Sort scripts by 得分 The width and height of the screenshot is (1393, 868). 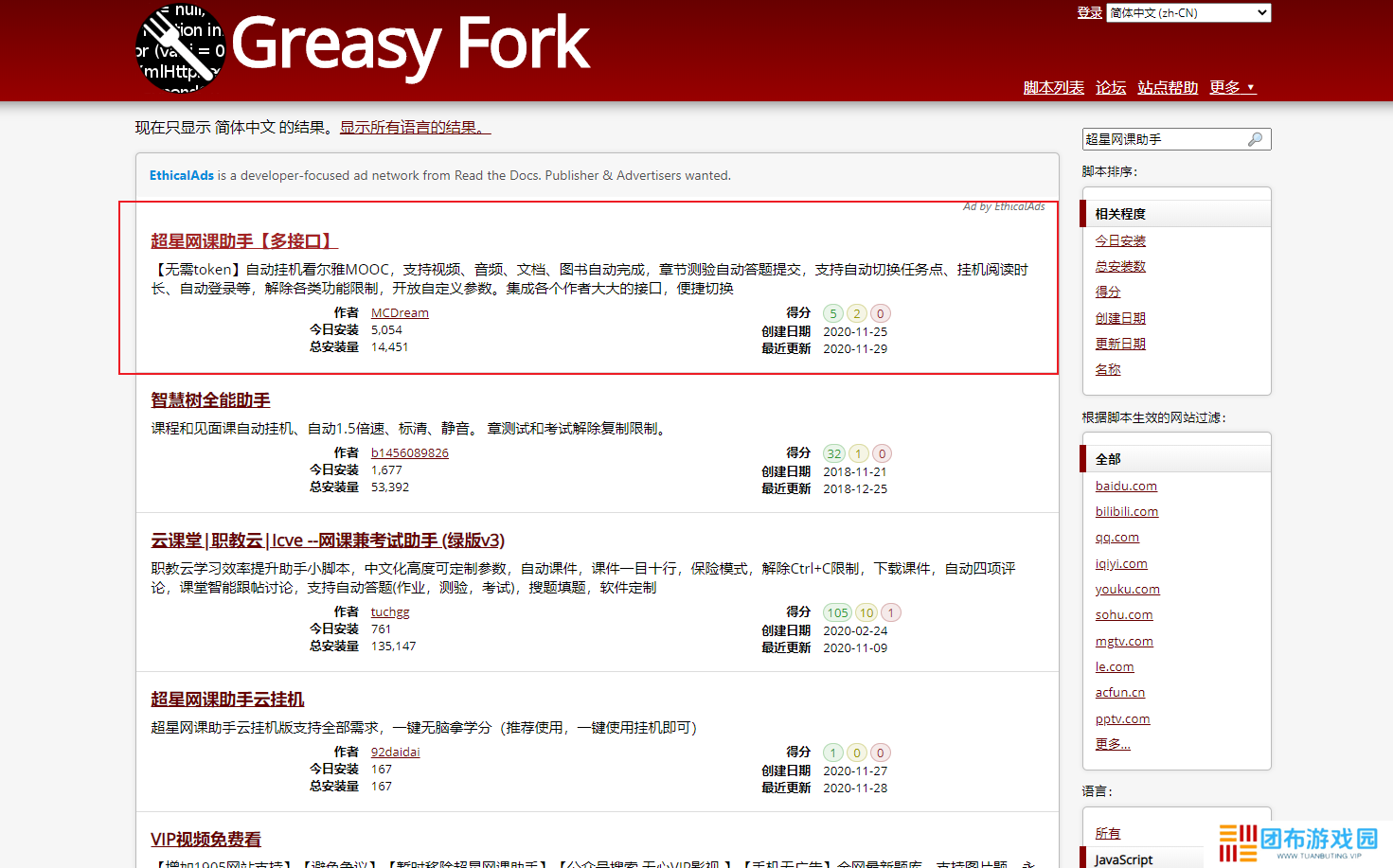(1108, 292)
